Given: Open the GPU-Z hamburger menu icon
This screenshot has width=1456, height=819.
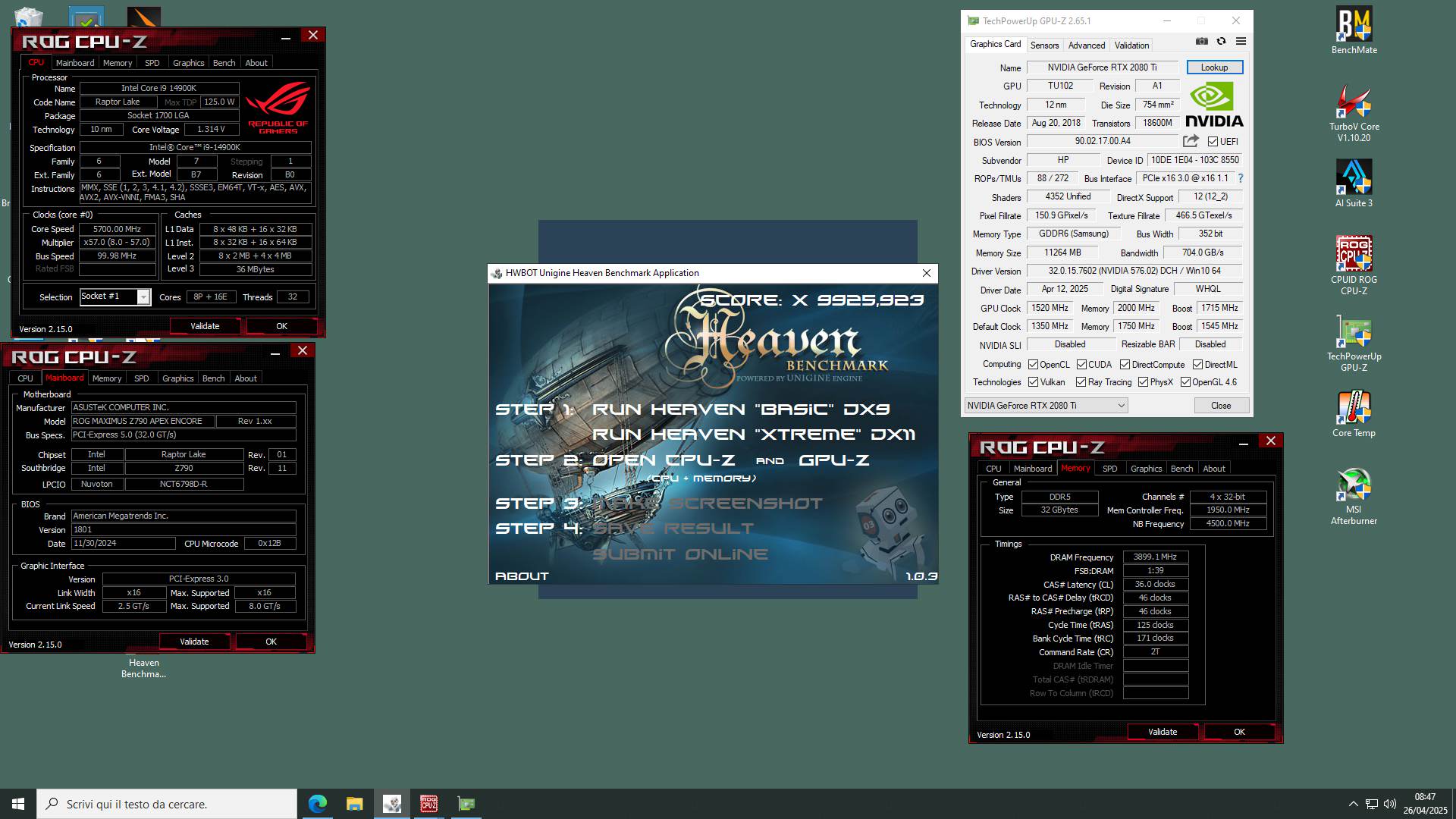Looking at the screenshot, I should [1241, 41].
